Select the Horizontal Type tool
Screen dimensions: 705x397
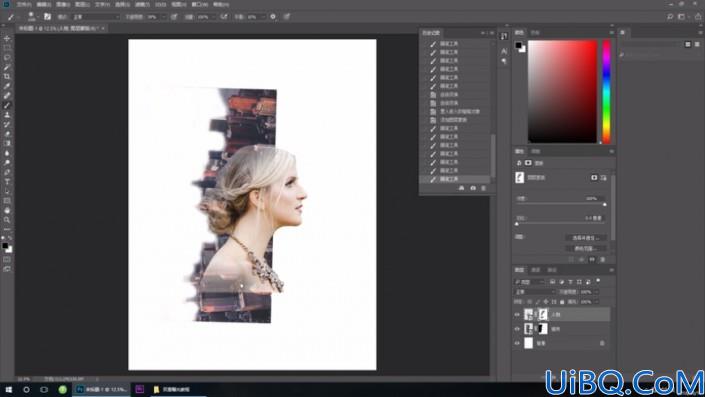(x=7, y=182)
